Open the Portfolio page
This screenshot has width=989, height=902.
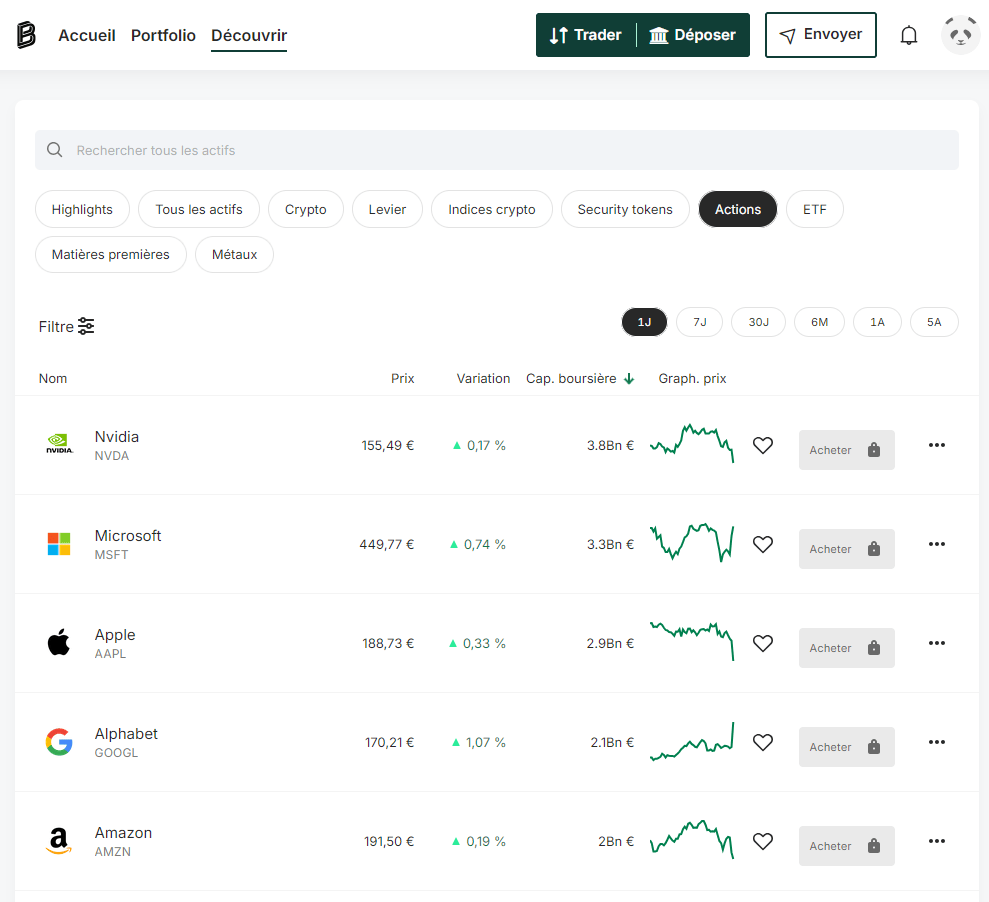click(x=163, y=35)
